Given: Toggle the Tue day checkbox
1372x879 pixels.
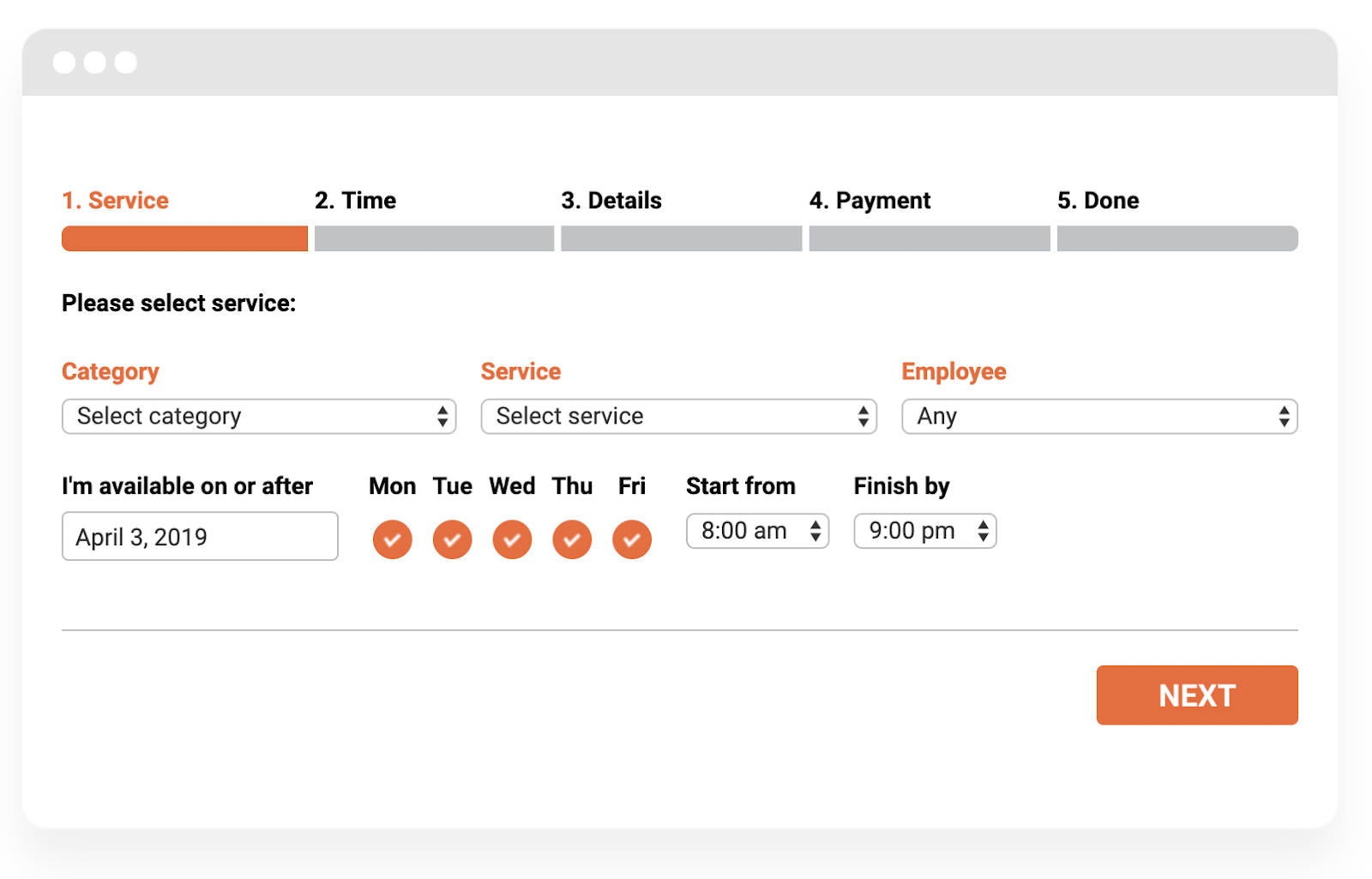Looking at the screenshot, I should click(453, 539).
